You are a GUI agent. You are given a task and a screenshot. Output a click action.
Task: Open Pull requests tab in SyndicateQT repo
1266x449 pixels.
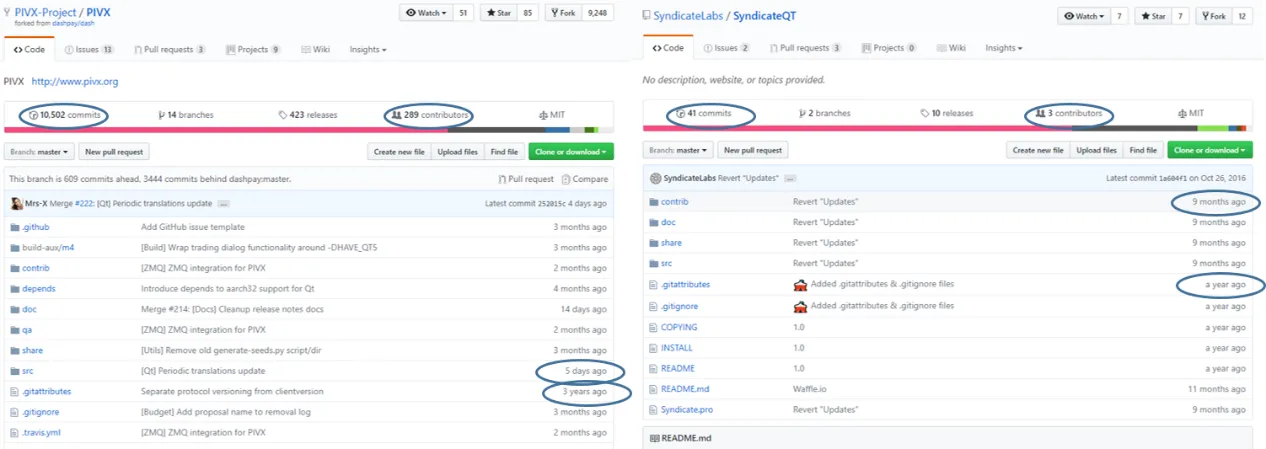click(x=805, y=48)
